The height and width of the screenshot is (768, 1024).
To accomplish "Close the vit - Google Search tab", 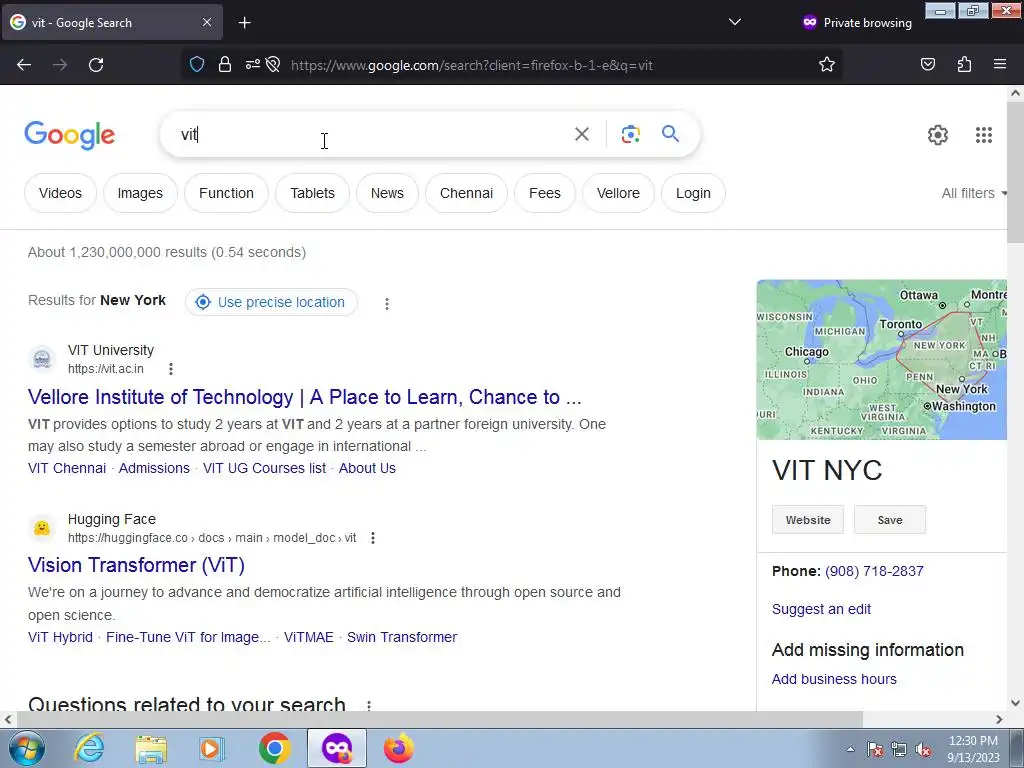I will point(206,22).
